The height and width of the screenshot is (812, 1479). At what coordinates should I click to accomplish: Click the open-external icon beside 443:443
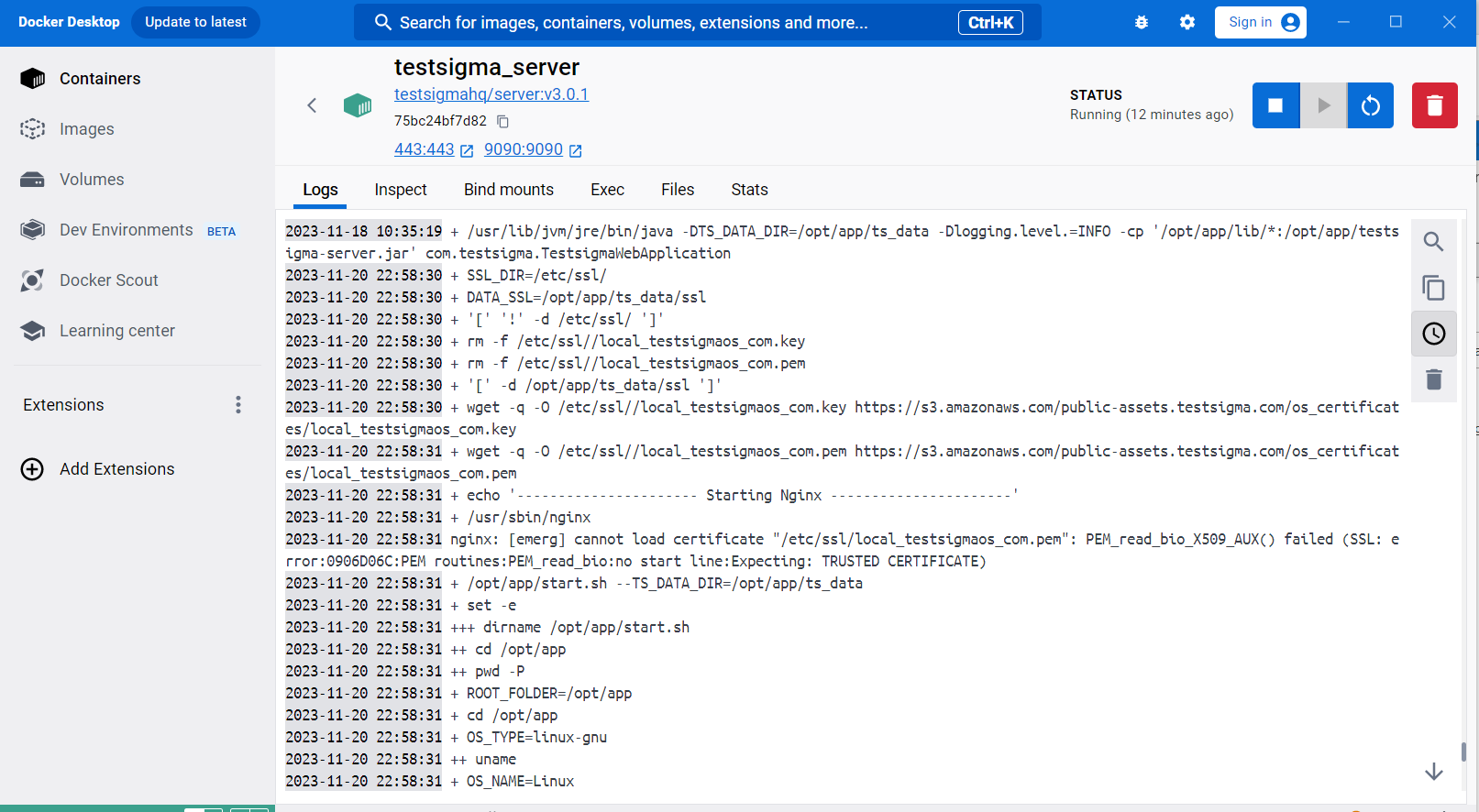467,150
